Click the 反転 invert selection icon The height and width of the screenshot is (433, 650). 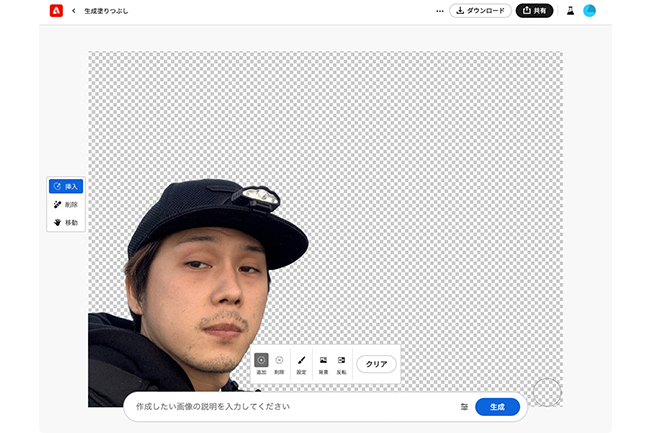pyautogui.click(x=341, y=363)
